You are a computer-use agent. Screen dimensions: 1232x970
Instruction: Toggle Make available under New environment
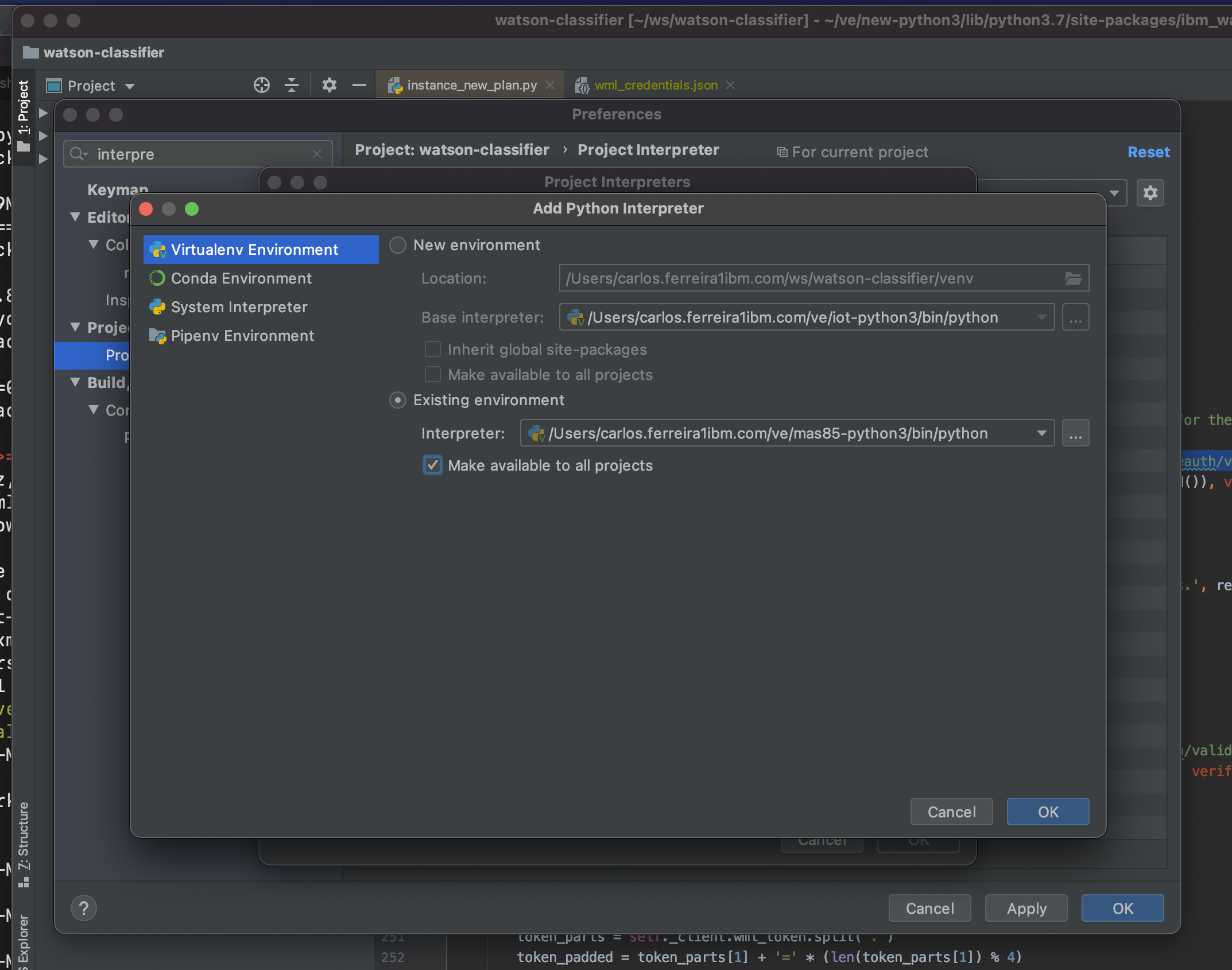tap(432, 375)
